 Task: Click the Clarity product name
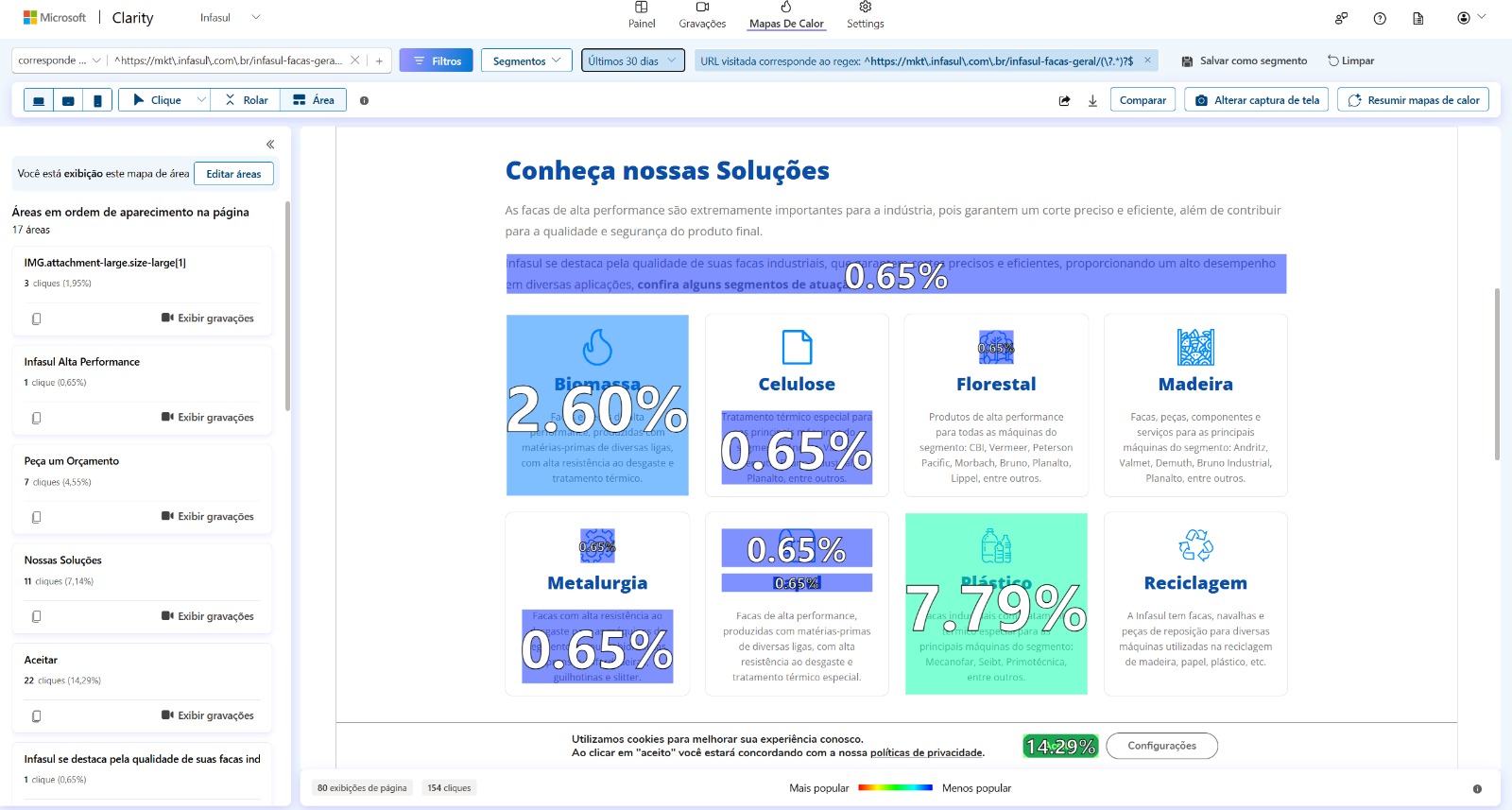point(132,18)
